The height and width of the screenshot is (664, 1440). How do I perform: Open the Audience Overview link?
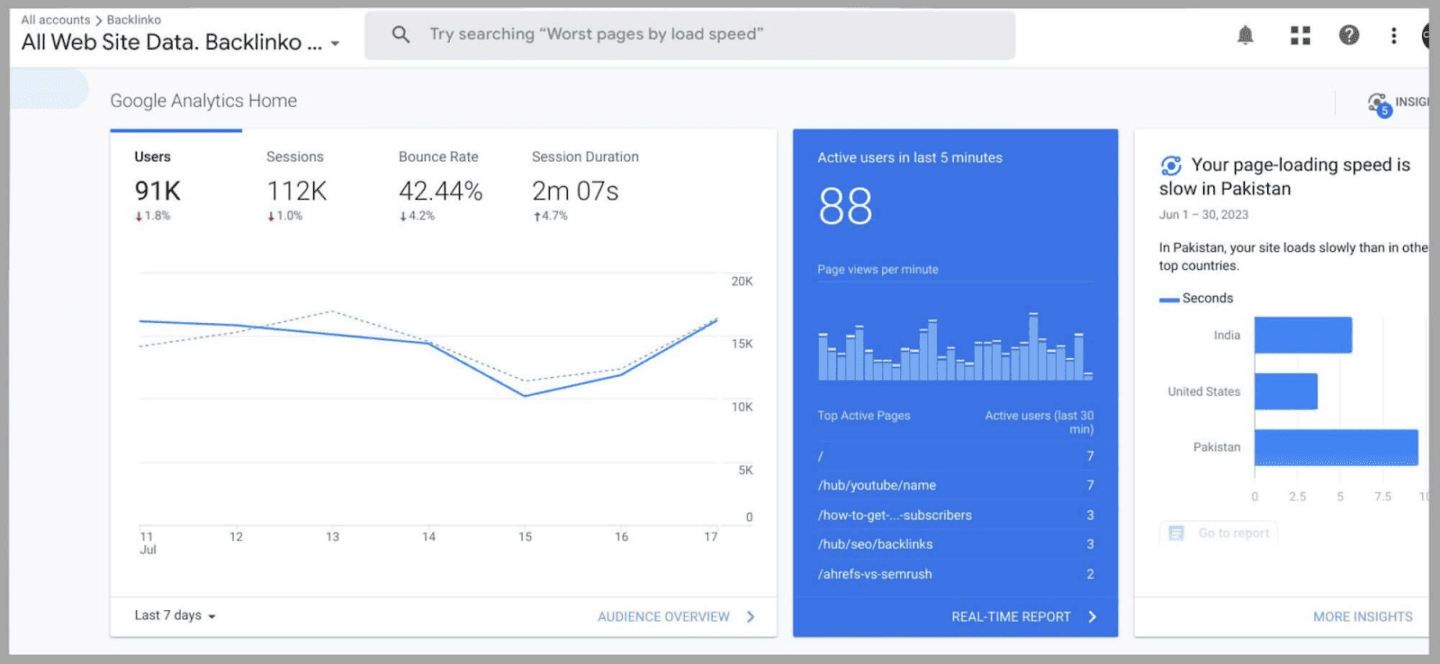(666, 616)
